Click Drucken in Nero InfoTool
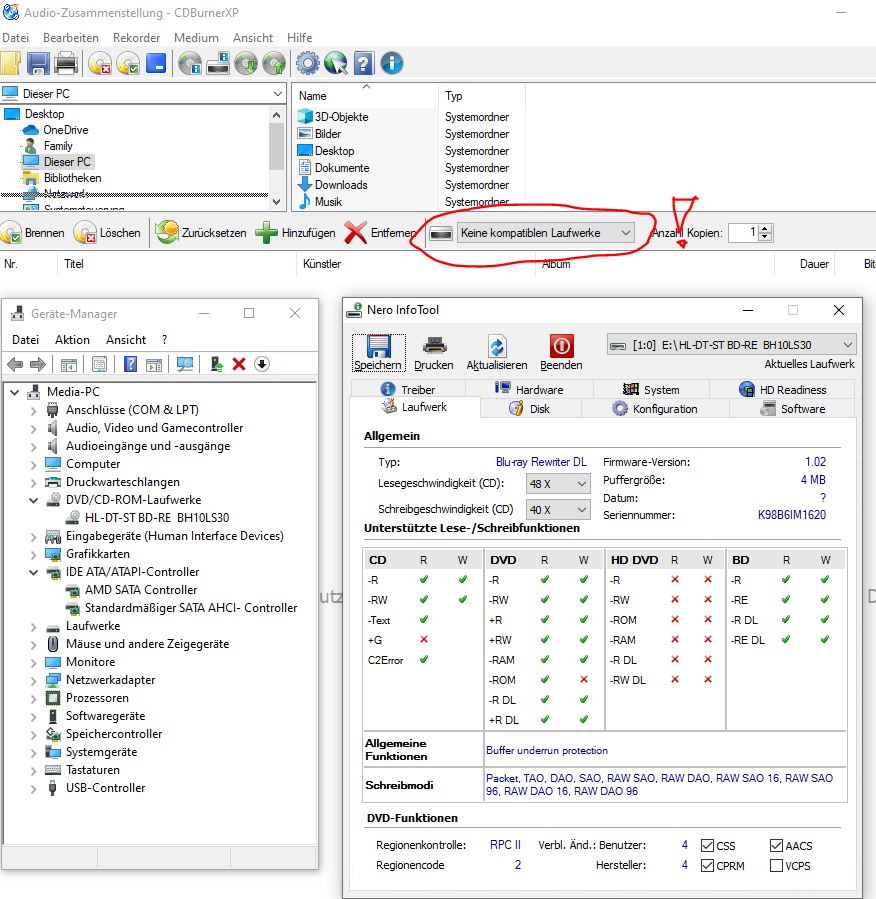This screenshot has width=876, height=899. click(434, 353)
